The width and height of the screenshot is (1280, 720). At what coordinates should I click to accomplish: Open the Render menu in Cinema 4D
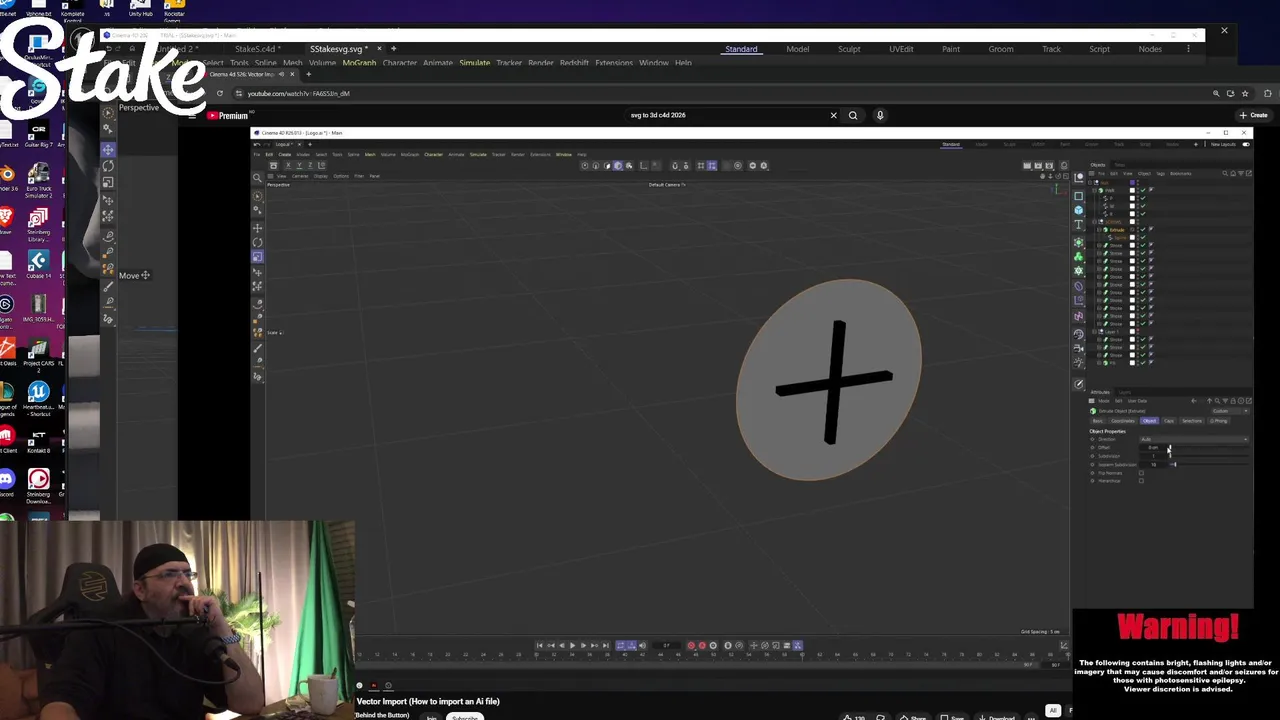click(x=541, y=63)
